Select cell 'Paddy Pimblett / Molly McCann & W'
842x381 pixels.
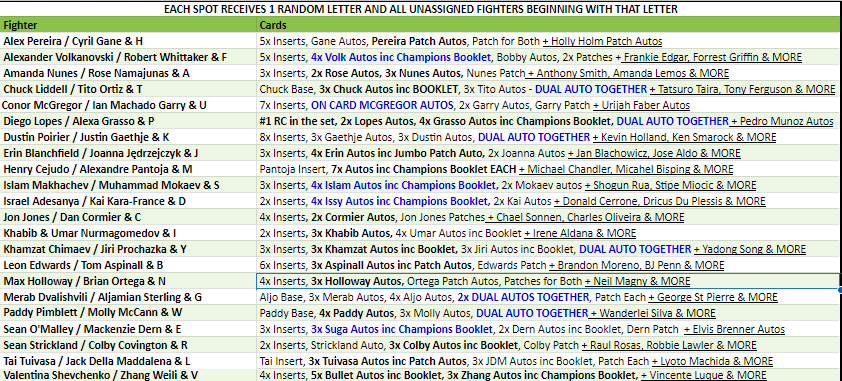pyautogui.click(x=129, y=313)
